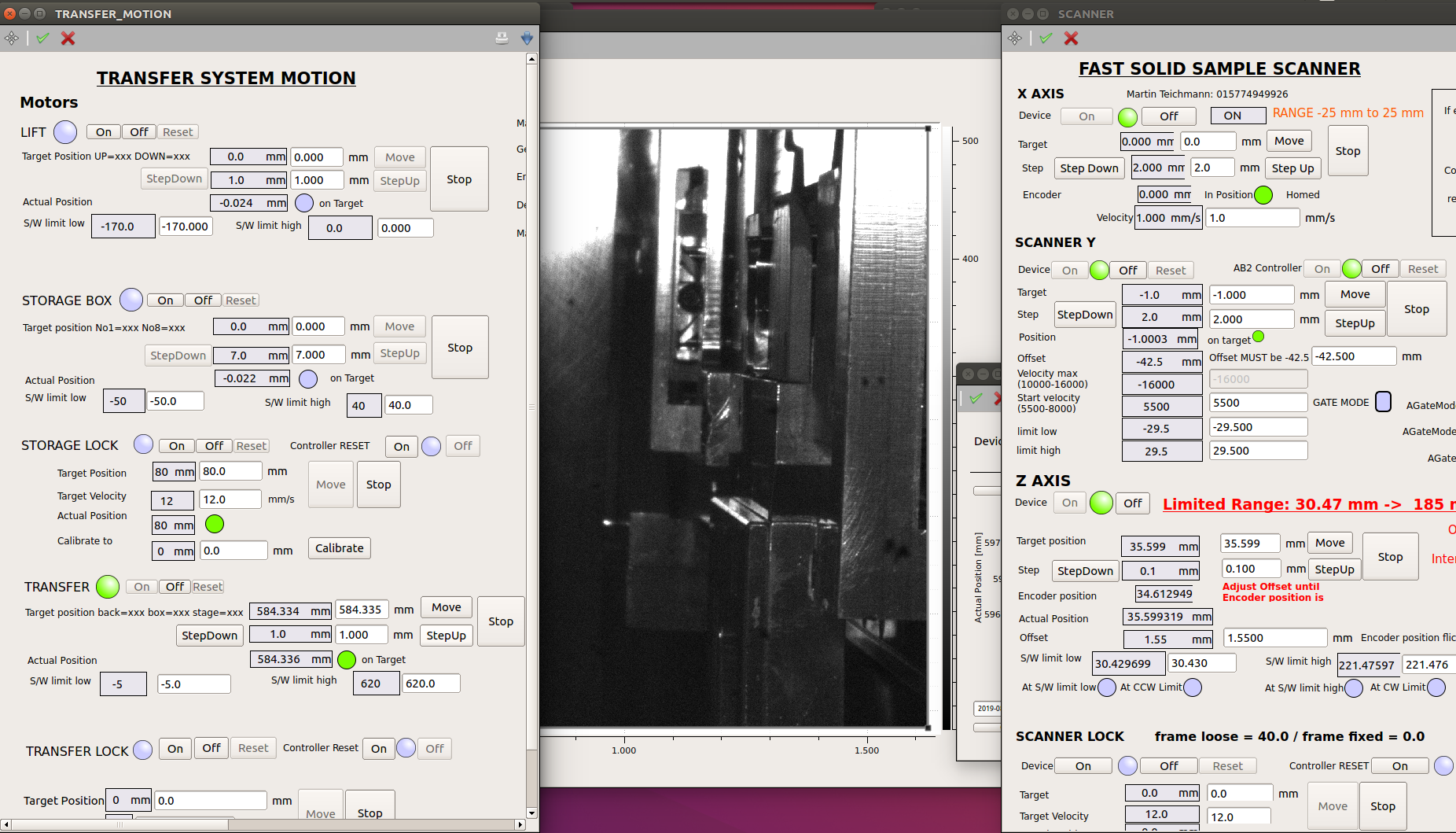This screenshot has height=833, width=1456.
Task: Edit Z AXIS offset 1.5500 field
Action: click(x=1275, y=638)
